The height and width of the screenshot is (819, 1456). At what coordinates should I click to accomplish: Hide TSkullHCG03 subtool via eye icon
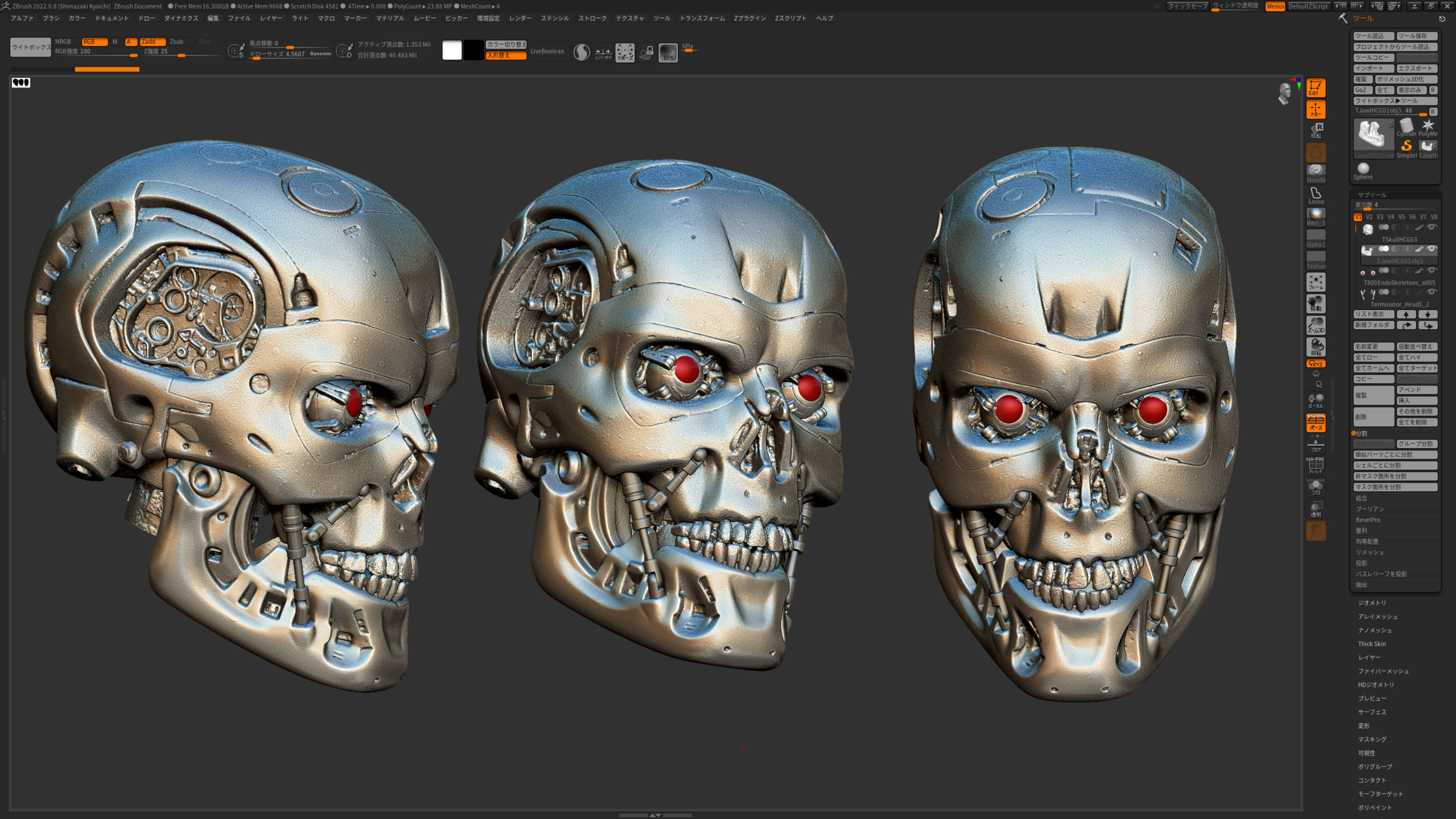click(x=1432, y=227)
